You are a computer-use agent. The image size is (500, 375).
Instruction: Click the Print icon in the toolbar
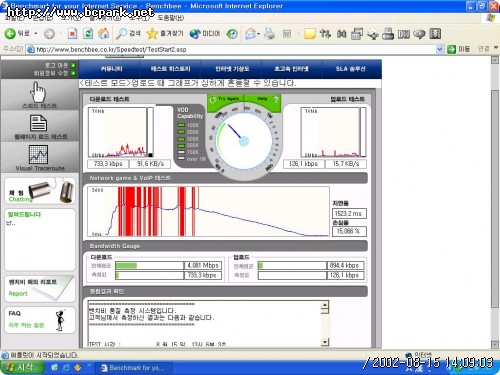point(270,33)
